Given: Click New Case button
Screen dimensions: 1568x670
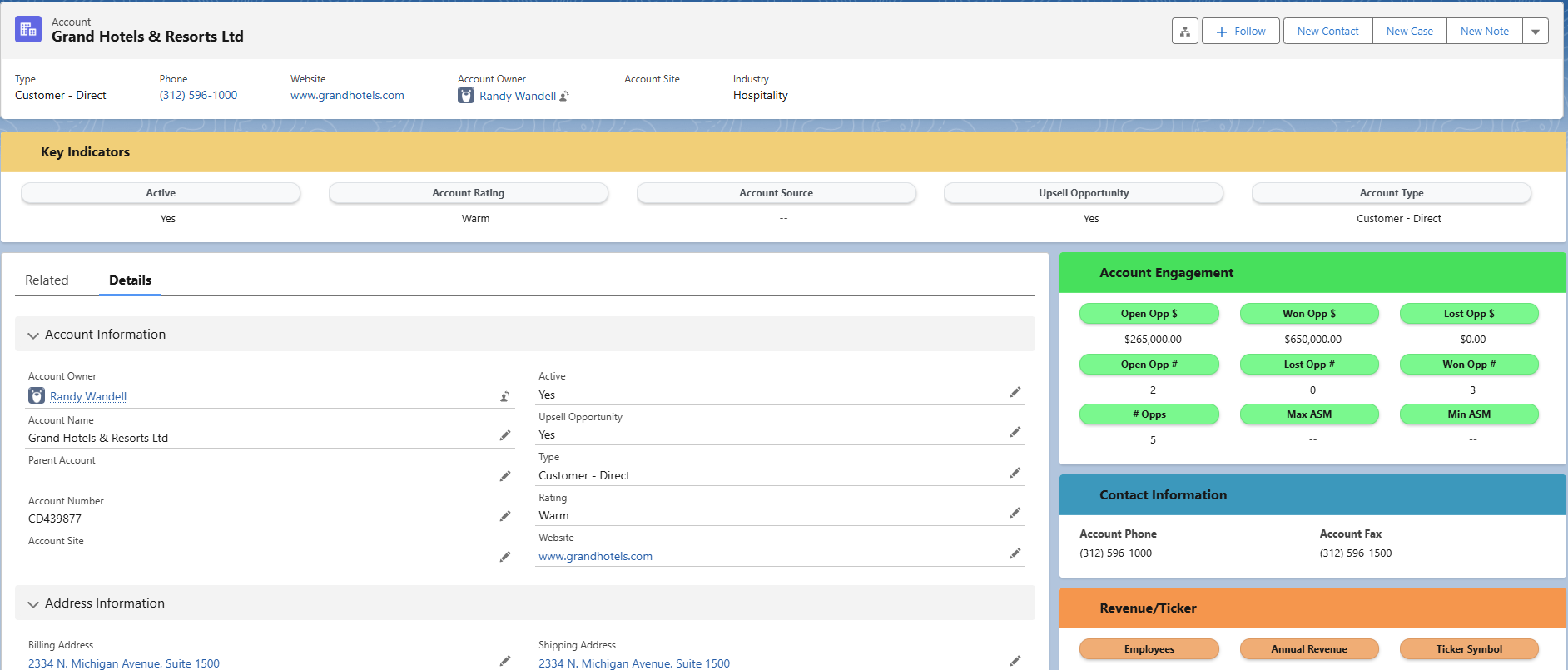Looking at the screenshot, I should [1409, 32].
